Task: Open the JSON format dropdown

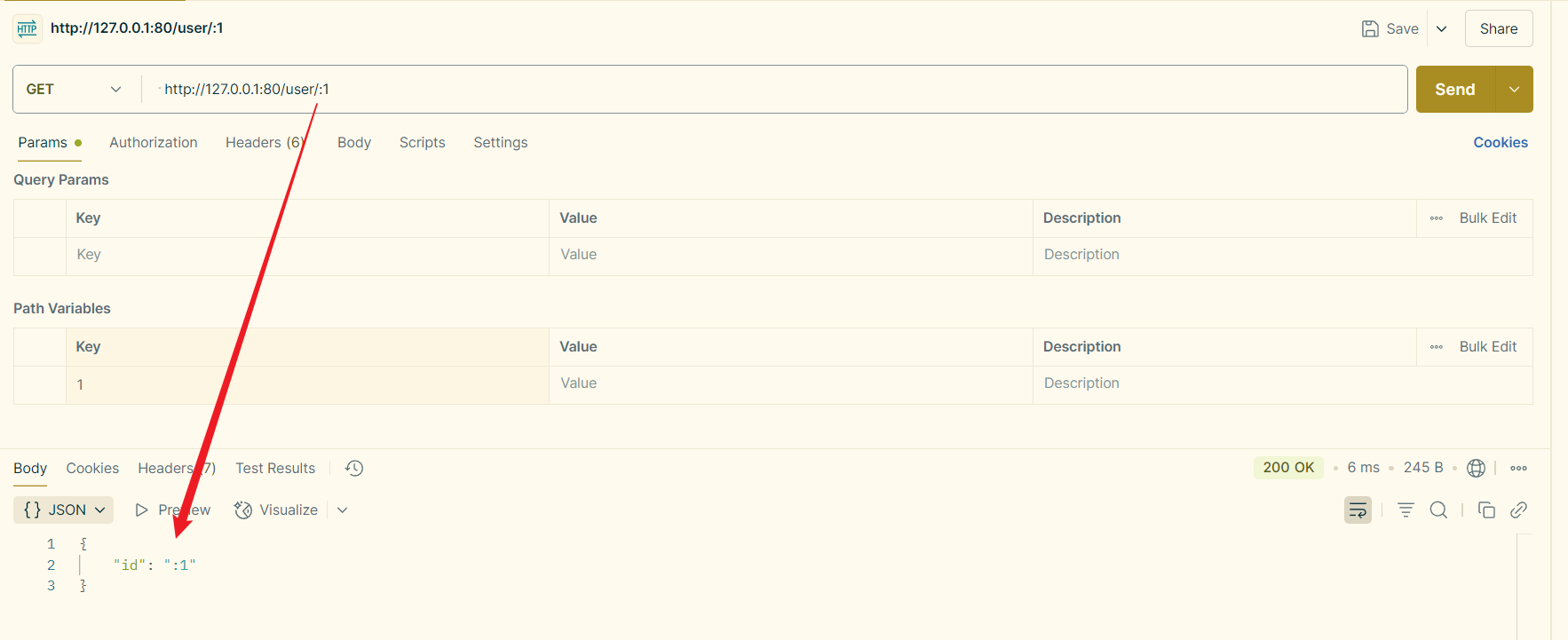Action: [64, 510]
